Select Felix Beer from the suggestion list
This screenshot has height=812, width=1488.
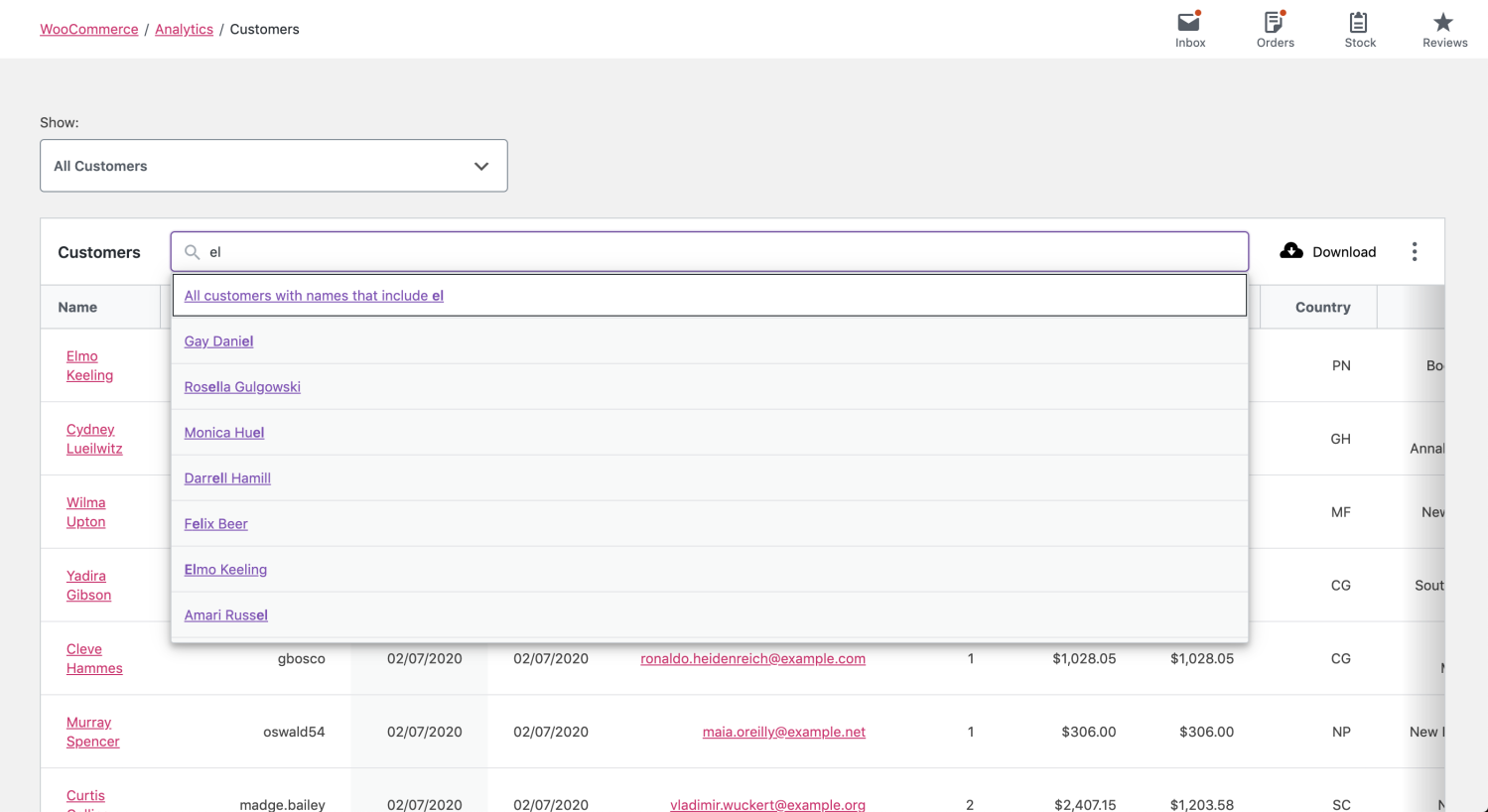tap(215, 523)
